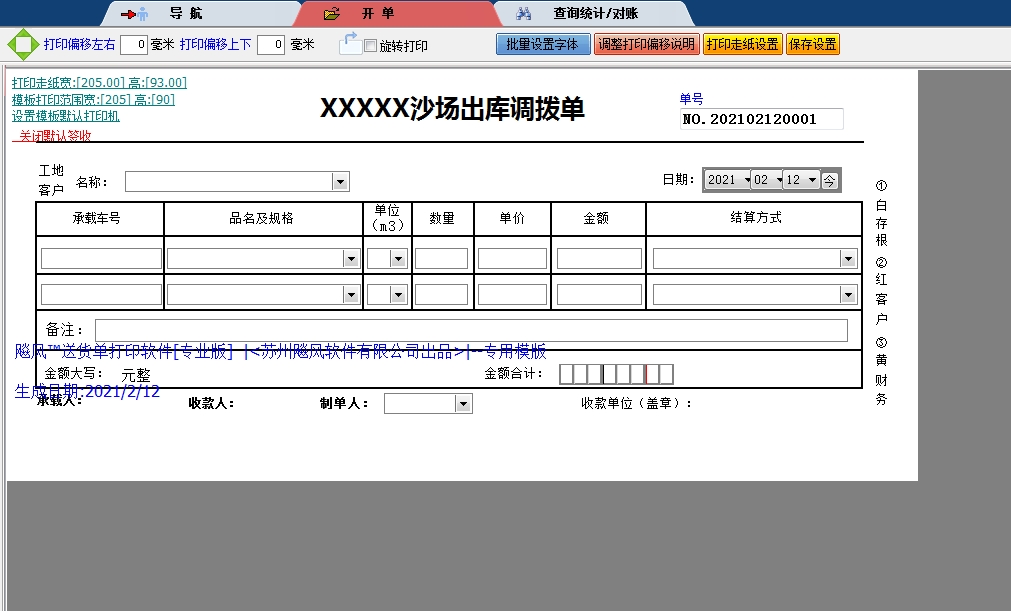
Task: Open the year 2021 date dropdown
Action: coord(745,180)
